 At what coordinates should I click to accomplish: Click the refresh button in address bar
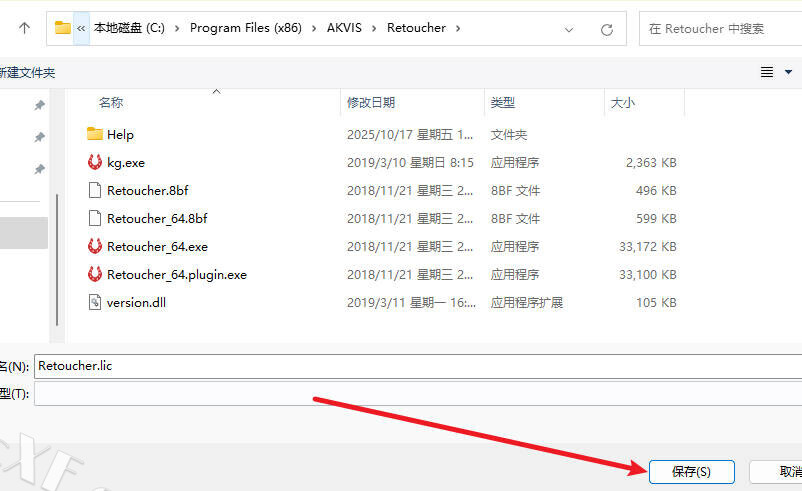(606, 29)
